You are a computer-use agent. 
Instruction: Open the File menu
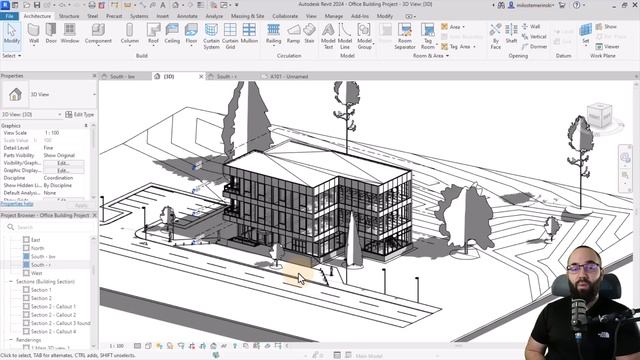point(9,16)
